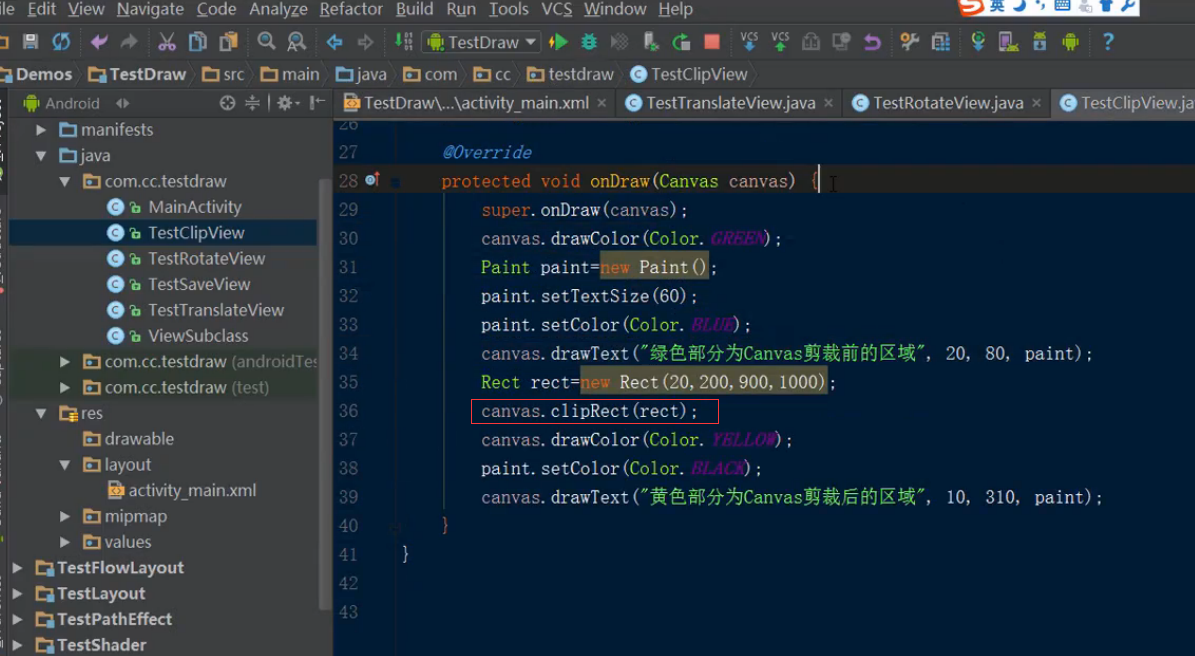This screenshot has height=656, width=1195.
Task: Click the Make Project build icon
Action: coord(403,42)
